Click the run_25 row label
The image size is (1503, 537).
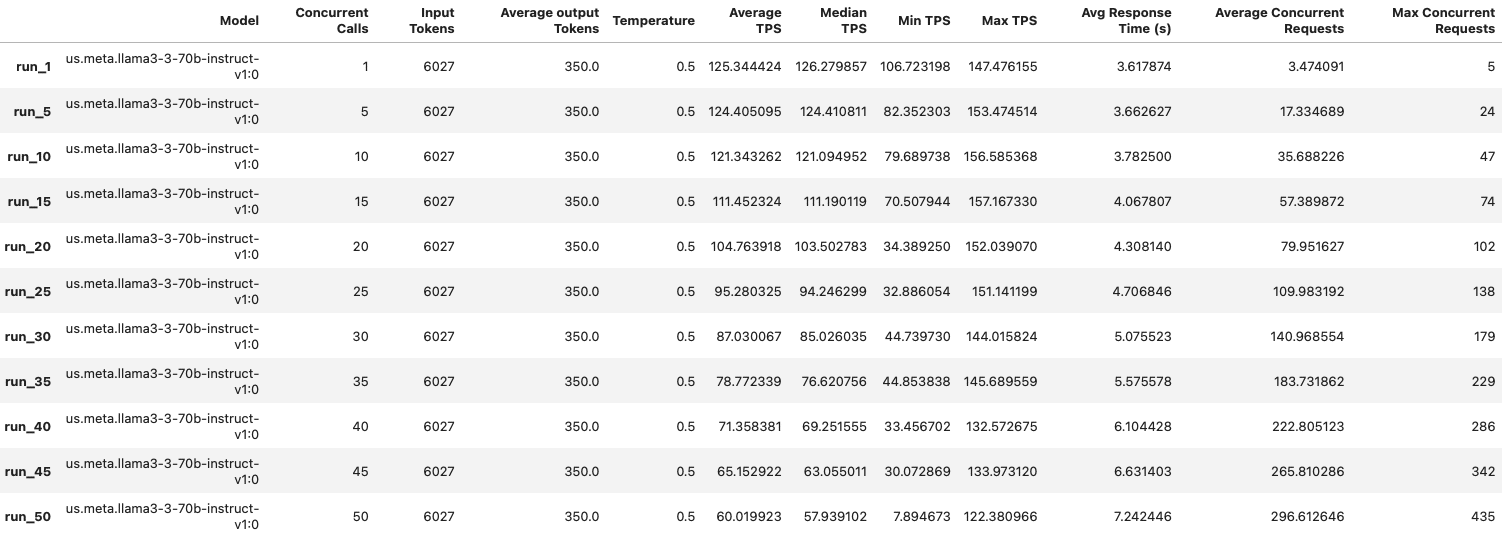29,292
